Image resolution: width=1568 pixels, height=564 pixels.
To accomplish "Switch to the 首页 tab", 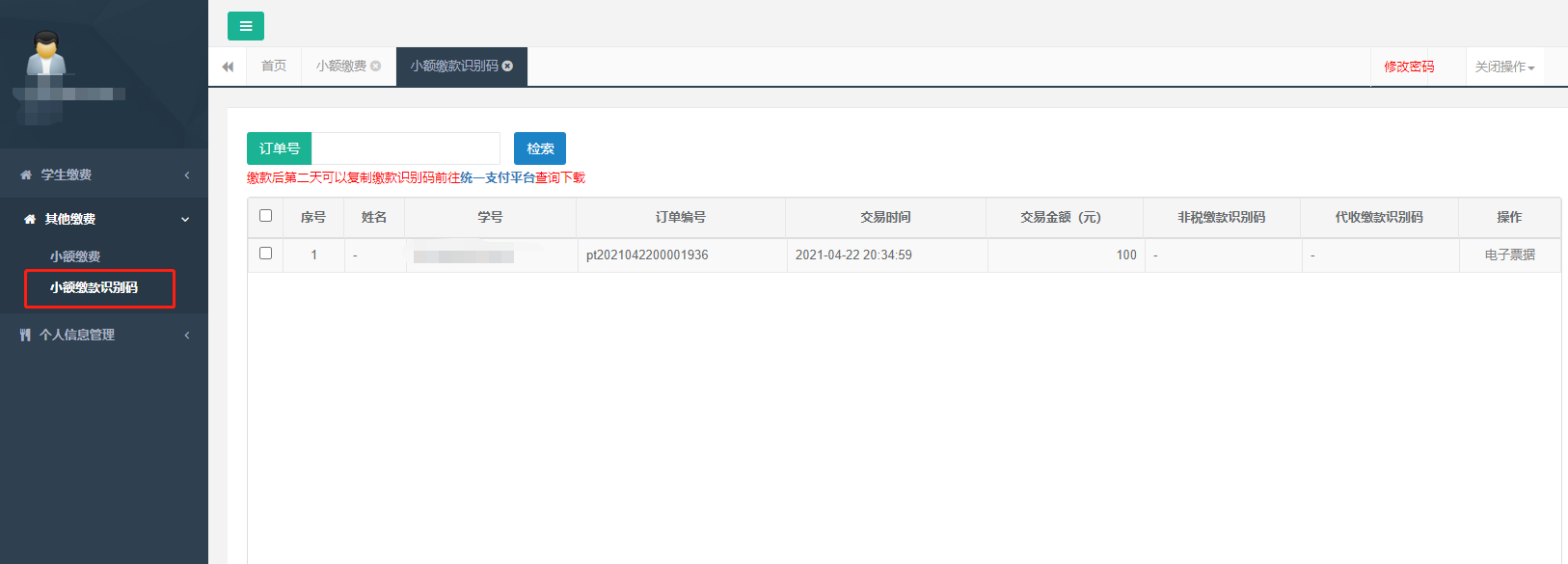I will (274, 67).
